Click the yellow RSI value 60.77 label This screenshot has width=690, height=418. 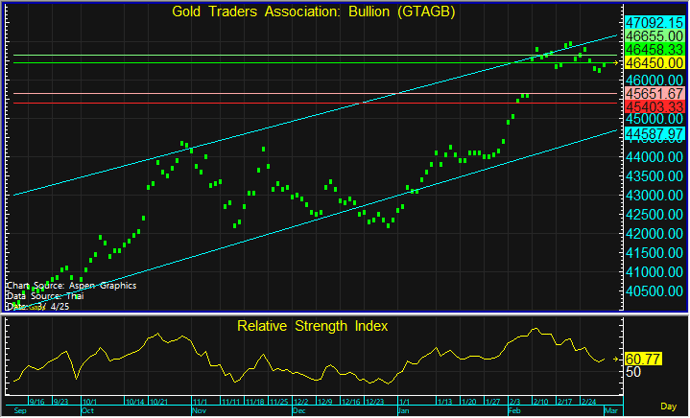(644, 358)
